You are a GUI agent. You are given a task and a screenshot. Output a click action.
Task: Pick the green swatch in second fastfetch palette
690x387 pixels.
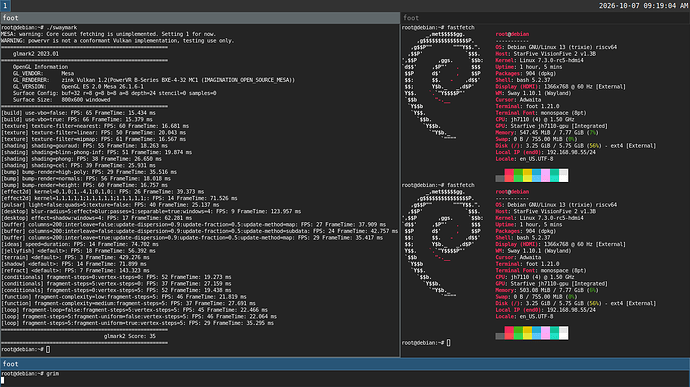pyautogui.click(x=518, y=333)
